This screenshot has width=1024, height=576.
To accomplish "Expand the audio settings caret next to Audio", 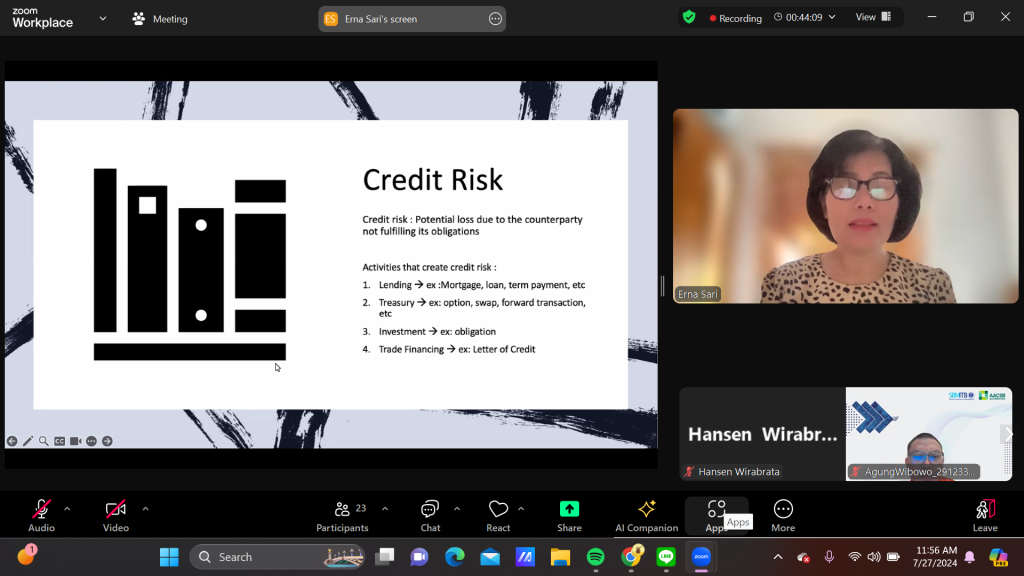I will pos(67,508).
